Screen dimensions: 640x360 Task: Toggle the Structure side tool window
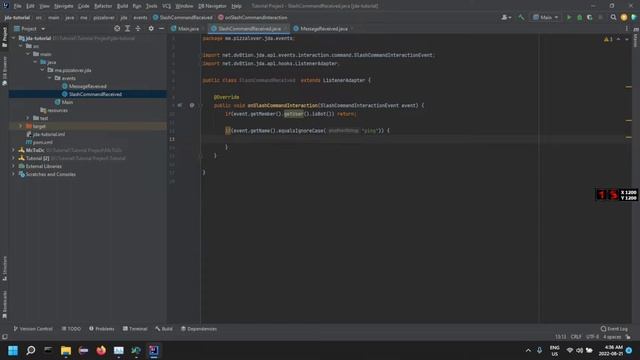pyautogui.click(x=4, y=268)
